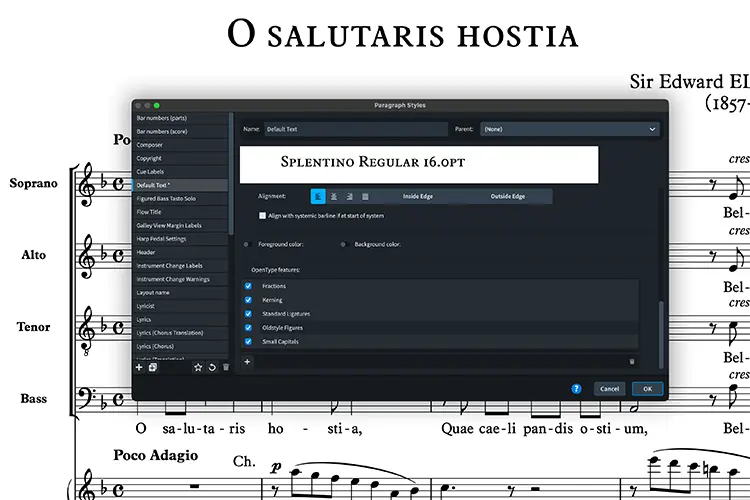This screenshot has width=750, height=500.
Task: Select Instrument Change Labels style
Action: tap(180, 266)
